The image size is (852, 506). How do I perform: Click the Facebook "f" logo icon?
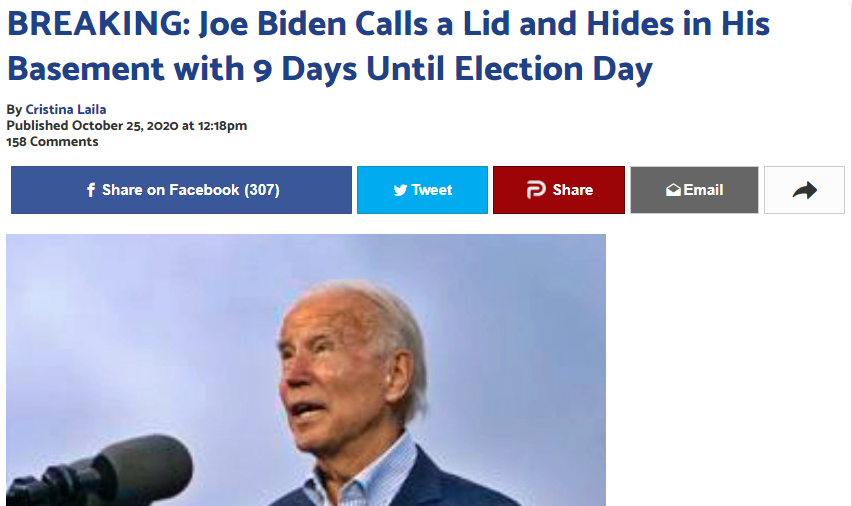[x=91, y=190]
